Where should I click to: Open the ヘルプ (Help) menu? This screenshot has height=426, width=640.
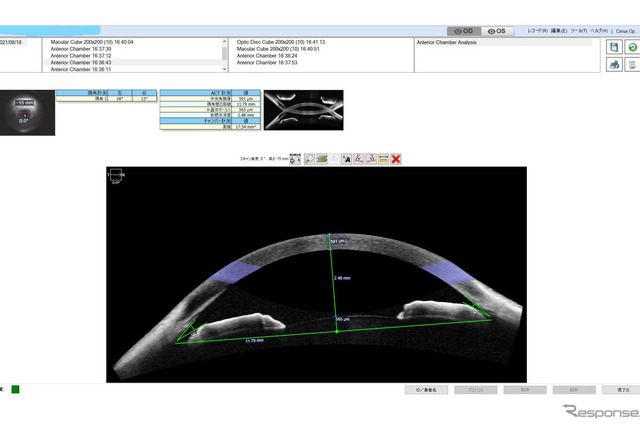click(x=599, y=31)
